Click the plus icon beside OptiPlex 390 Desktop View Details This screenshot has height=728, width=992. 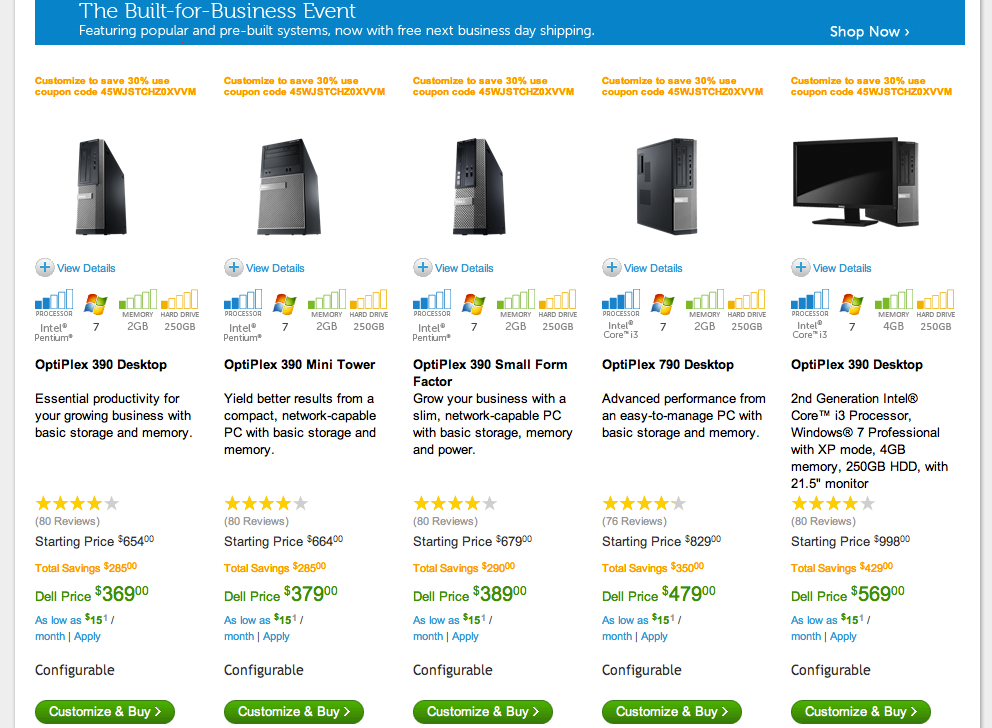pyautogui.click(x=45, y=267)
